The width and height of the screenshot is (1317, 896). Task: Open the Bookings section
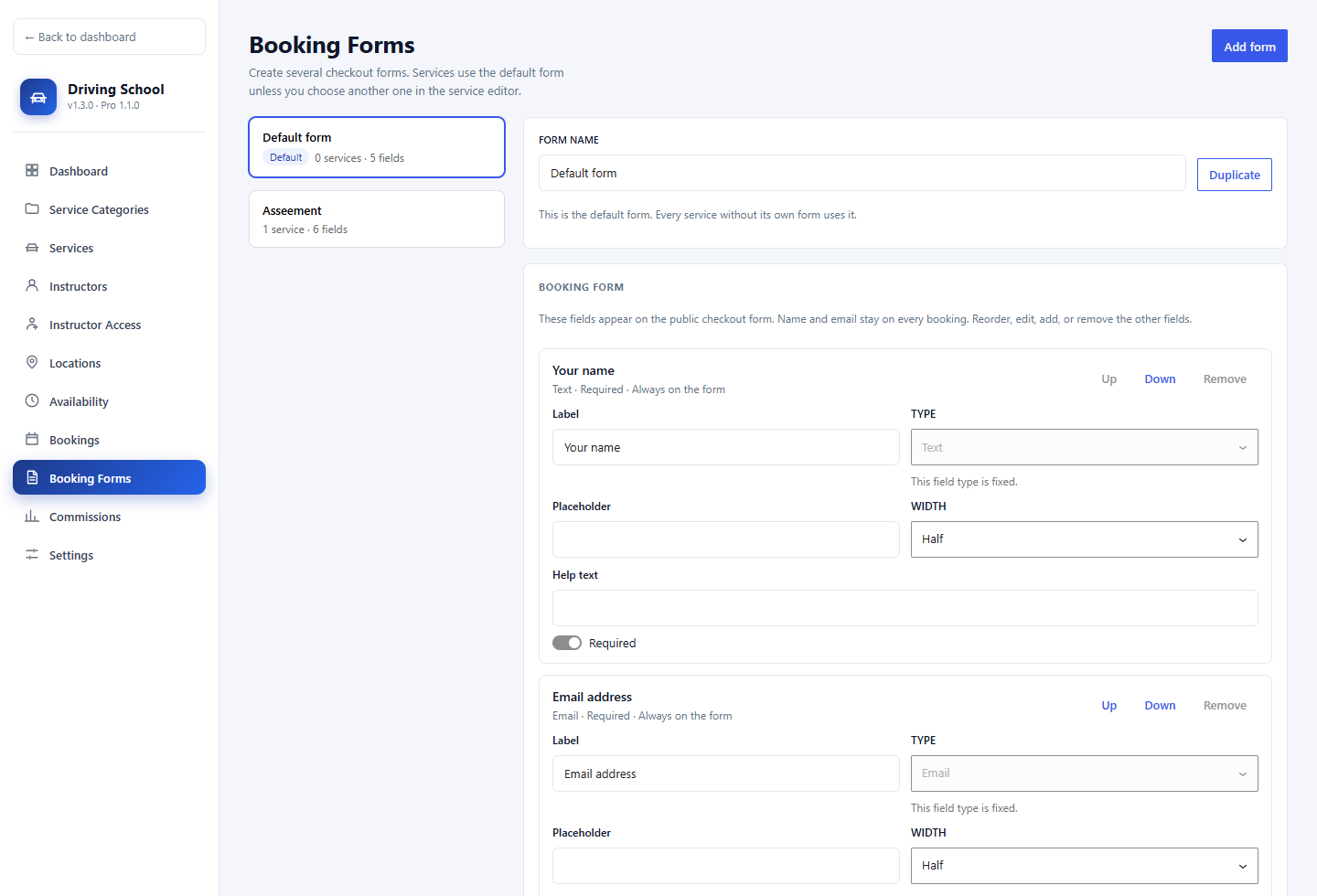[109, 440]
